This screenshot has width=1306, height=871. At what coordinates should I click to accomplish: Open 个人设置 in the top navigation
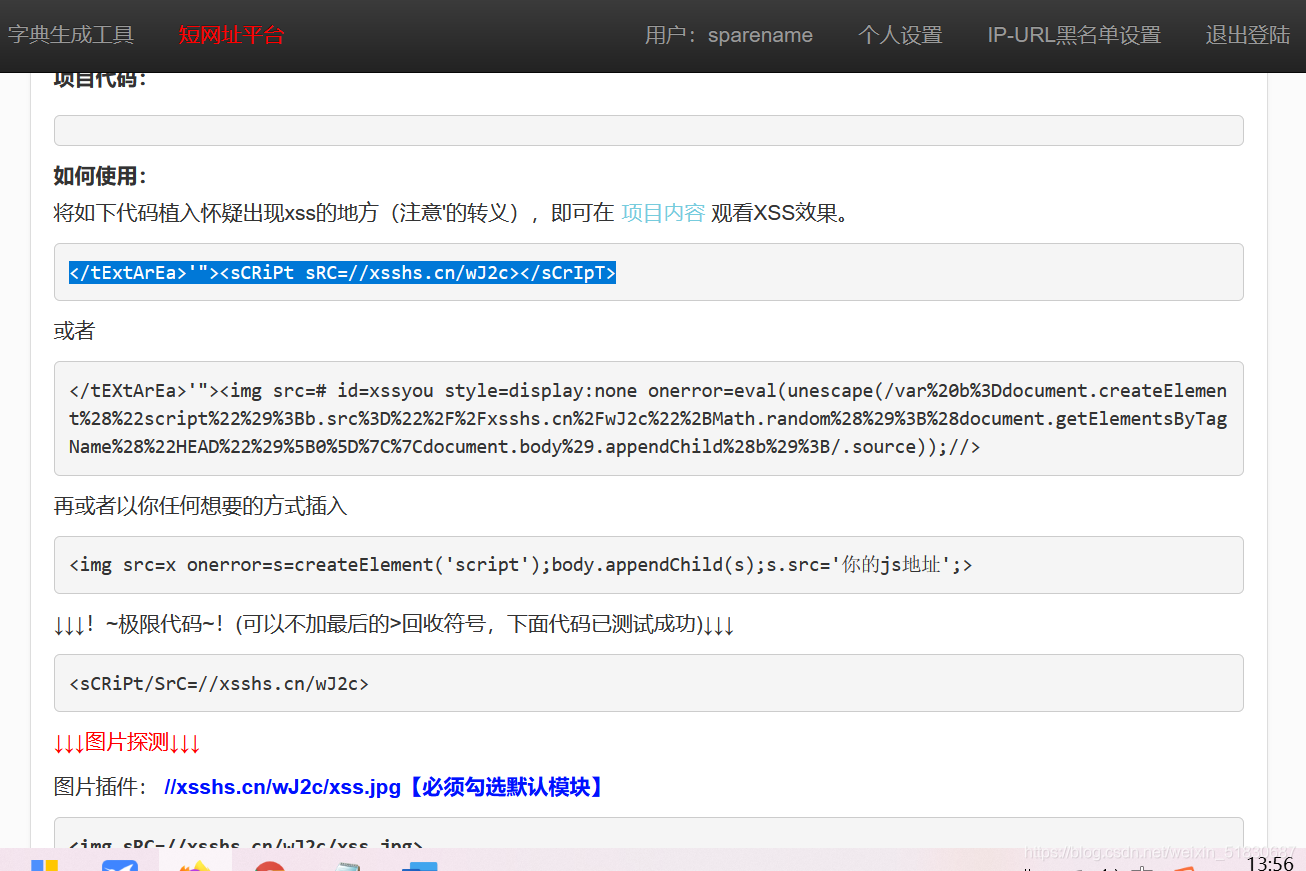900,35
